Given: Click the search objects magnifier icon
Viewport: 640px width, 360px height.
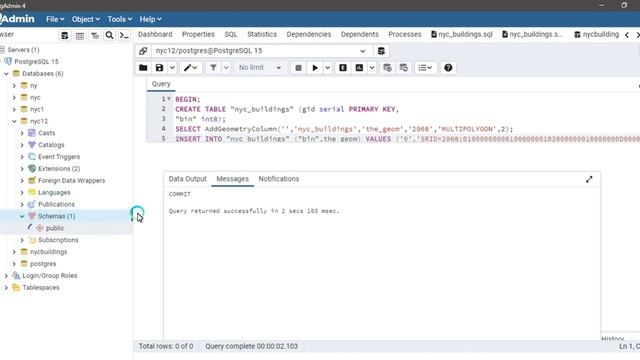Looking at the screenshot, I should coord(109,36).
